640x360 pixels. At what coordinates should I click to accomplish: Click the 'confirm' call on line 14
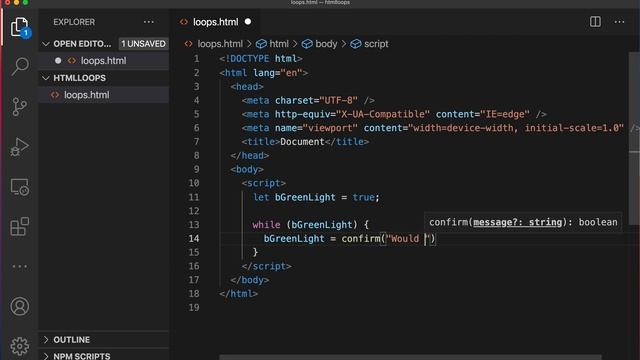point(361,238)
